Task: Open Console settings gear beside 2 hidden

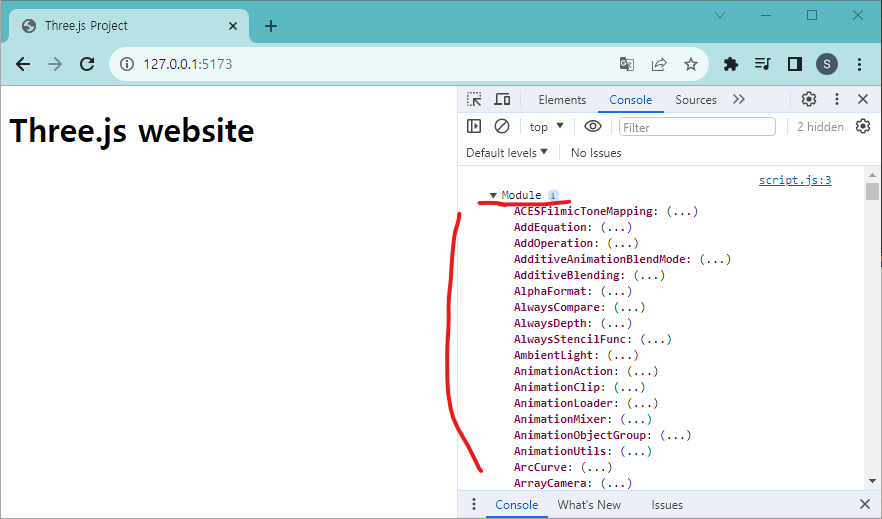Action: 863,126
